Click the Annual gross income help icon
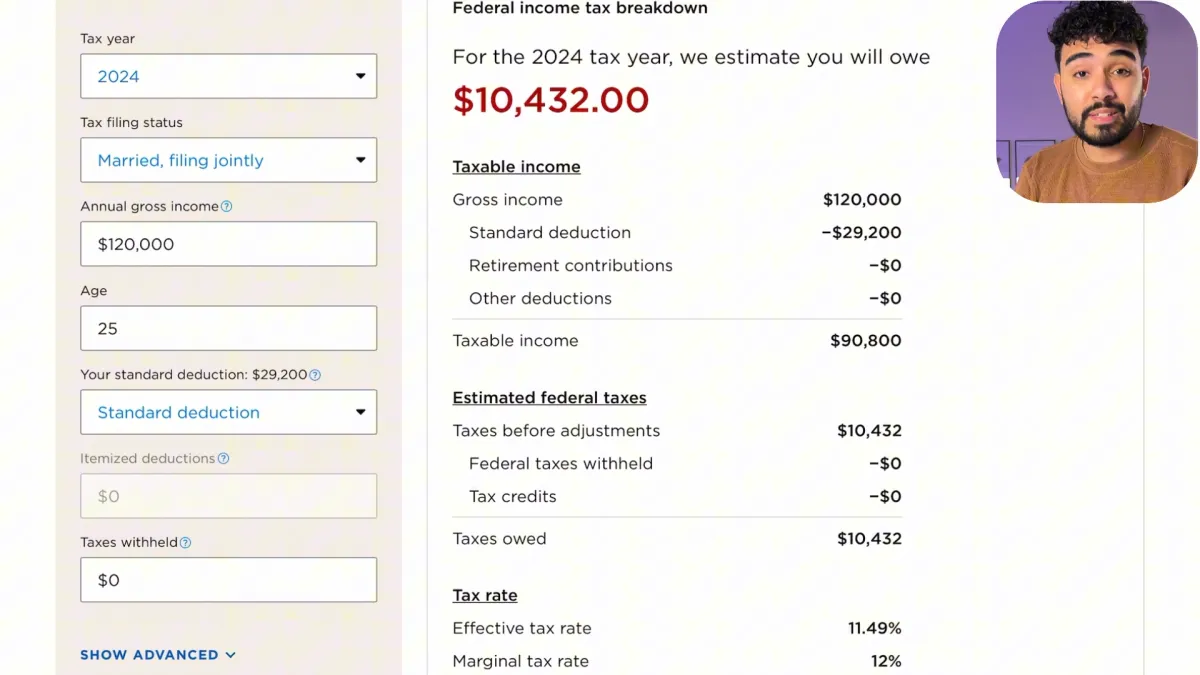The height and width of the screenshot is (675, 1200). (226, 207)
